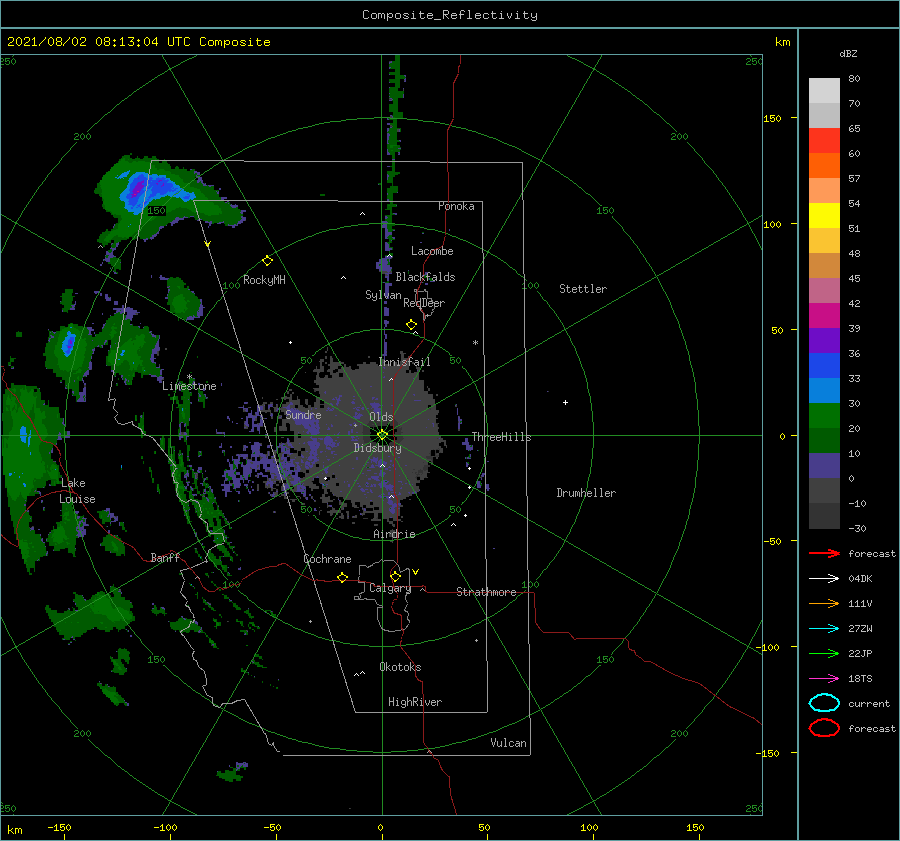
Task: Click the HighRiver label
Action: [x=415, y=702]
